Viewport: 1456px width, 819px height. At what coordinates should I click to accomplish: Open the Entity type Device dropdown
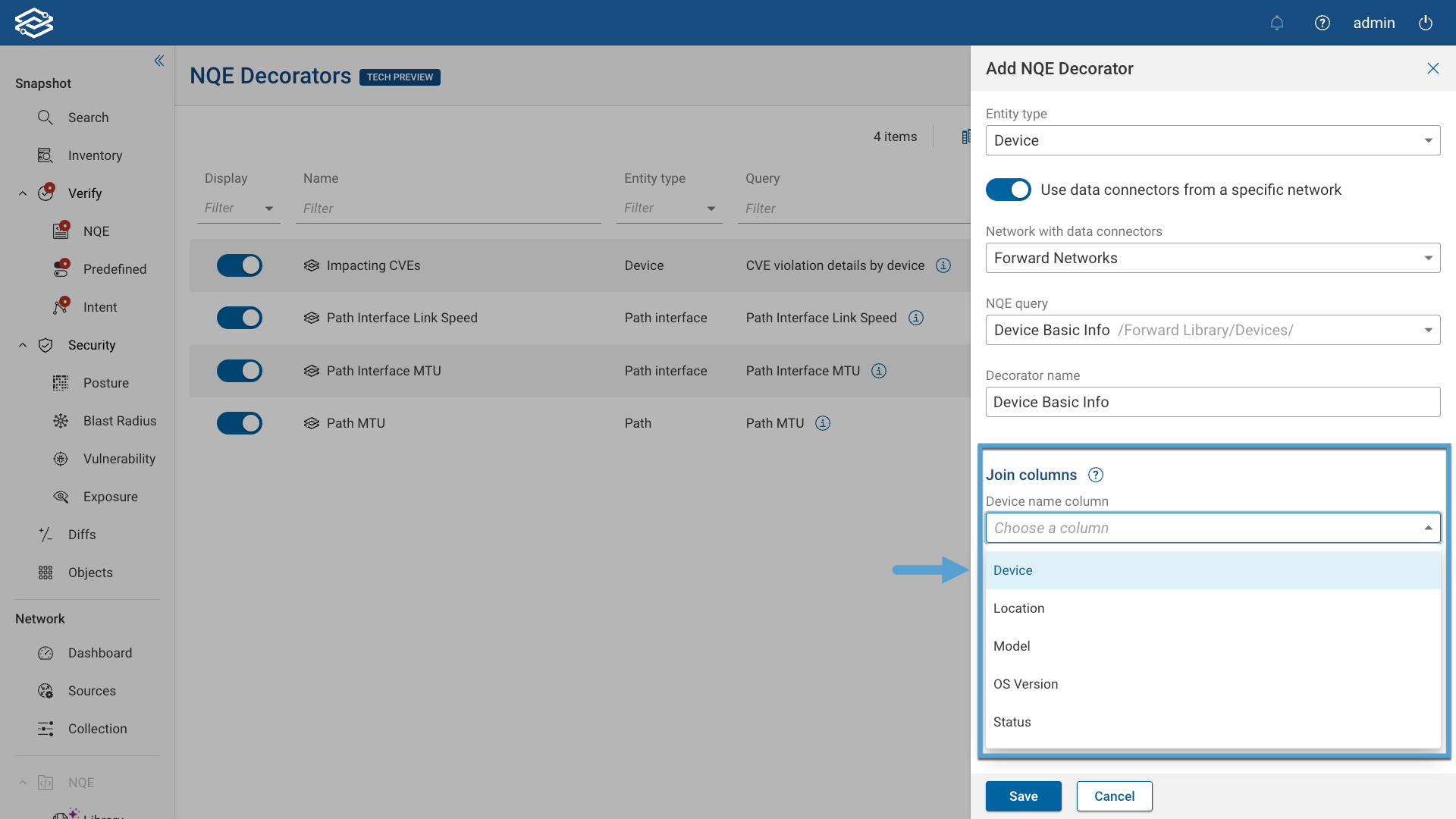(1213, 140)
